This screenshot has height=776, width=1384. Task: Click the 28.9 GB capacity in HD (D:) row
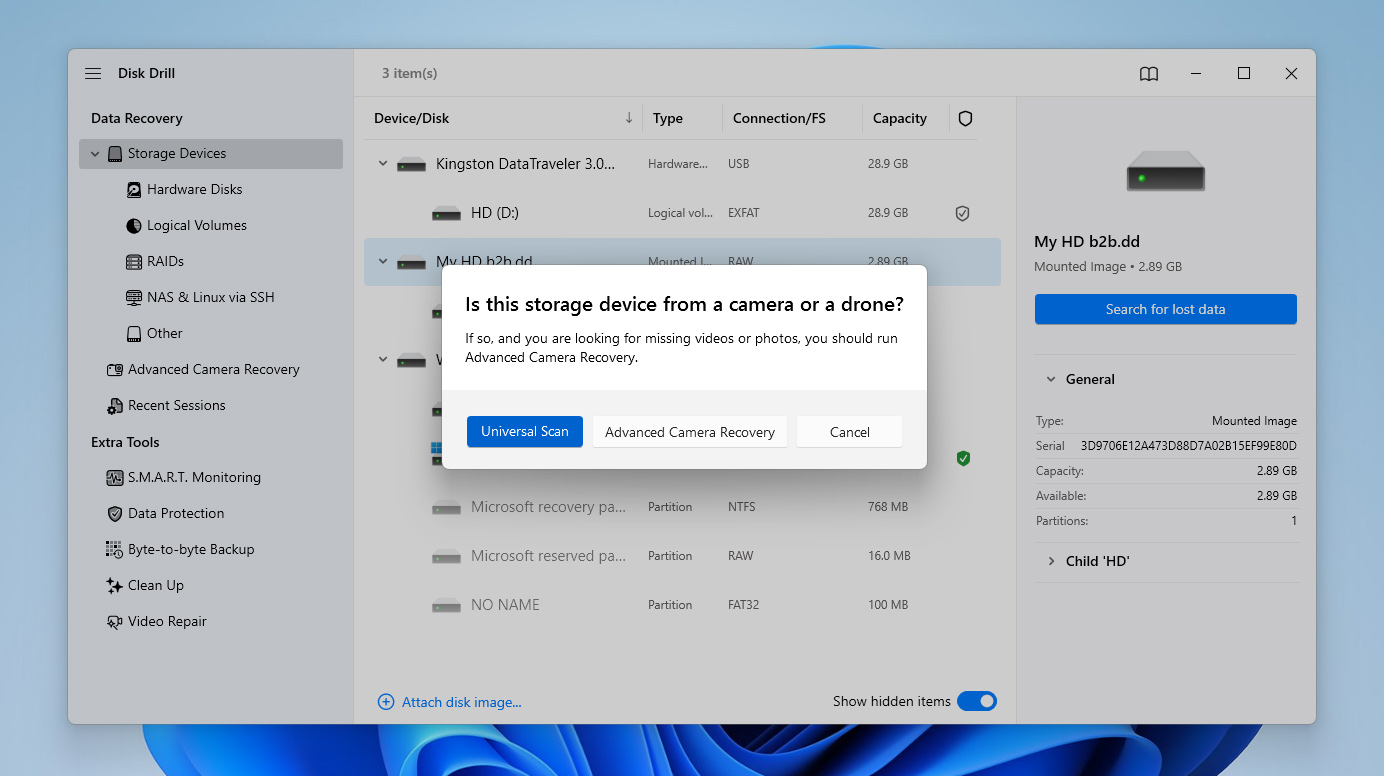click(888, 213)
